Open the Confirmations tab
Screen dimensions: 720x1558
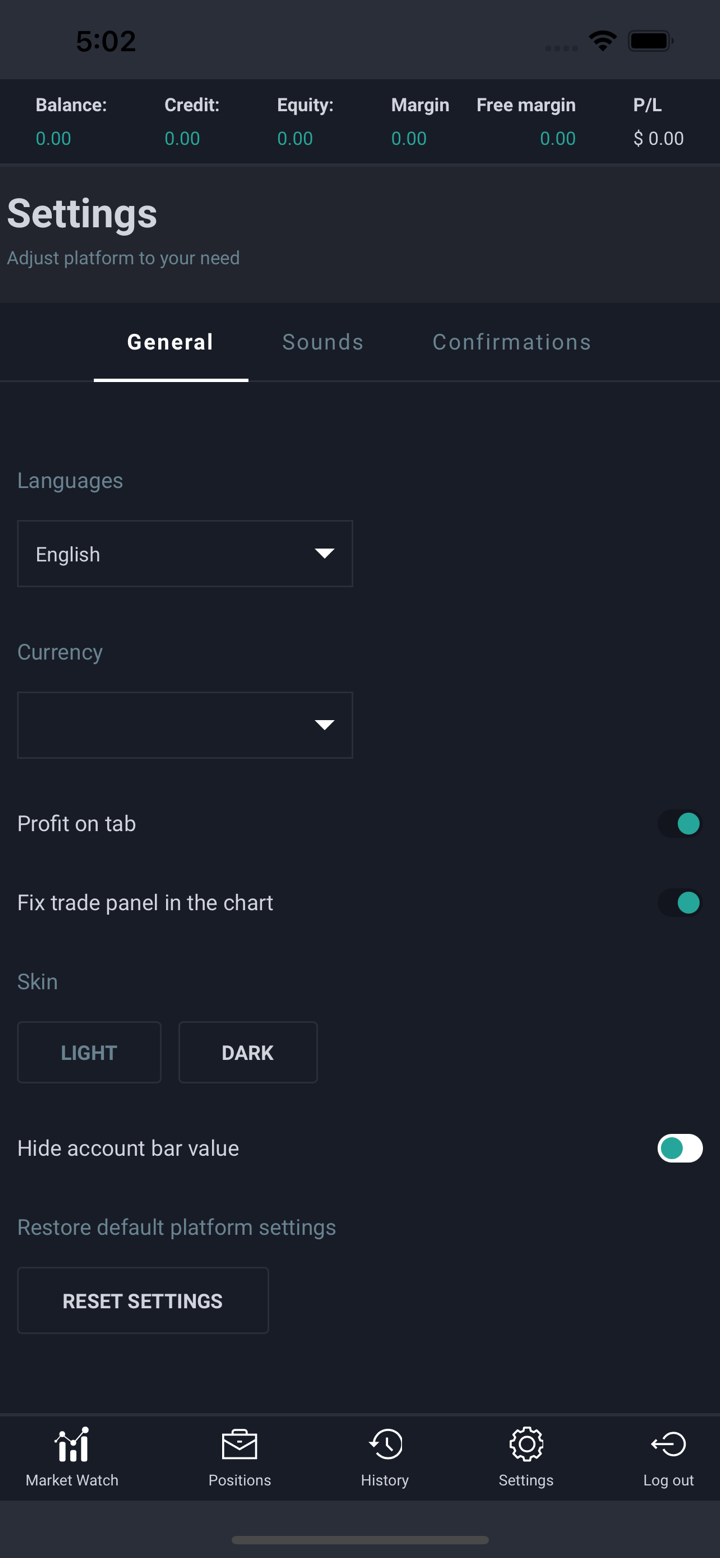coord(511,342)
